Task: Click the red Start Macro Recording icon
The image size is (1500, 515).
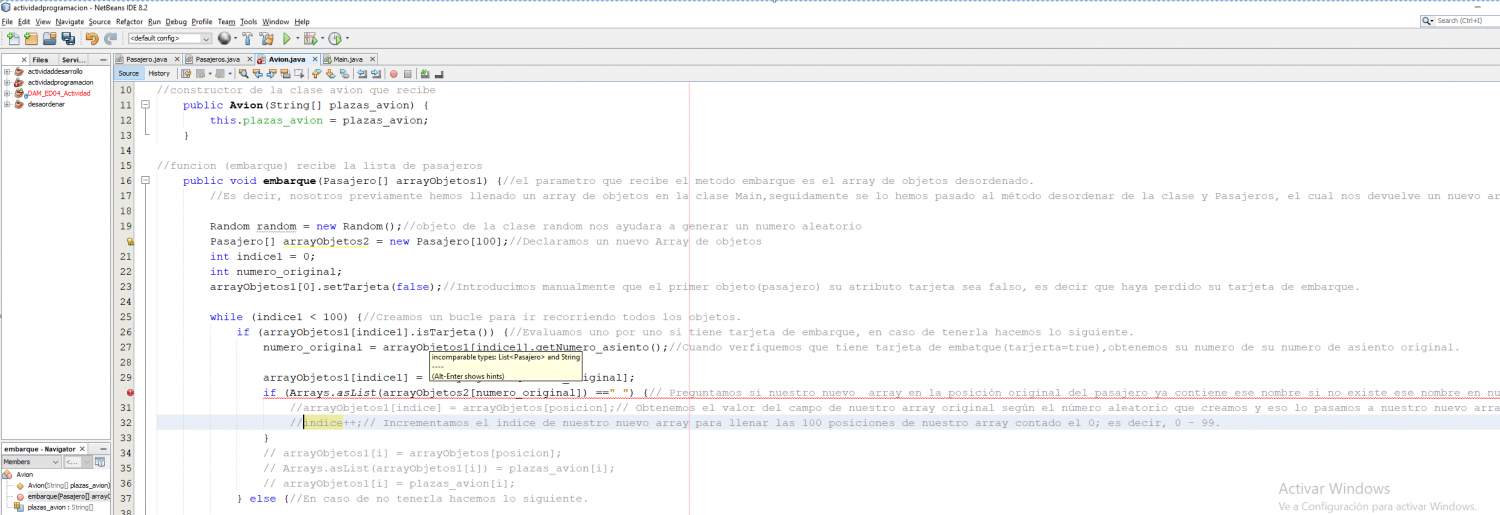Action: pos(393,73)
